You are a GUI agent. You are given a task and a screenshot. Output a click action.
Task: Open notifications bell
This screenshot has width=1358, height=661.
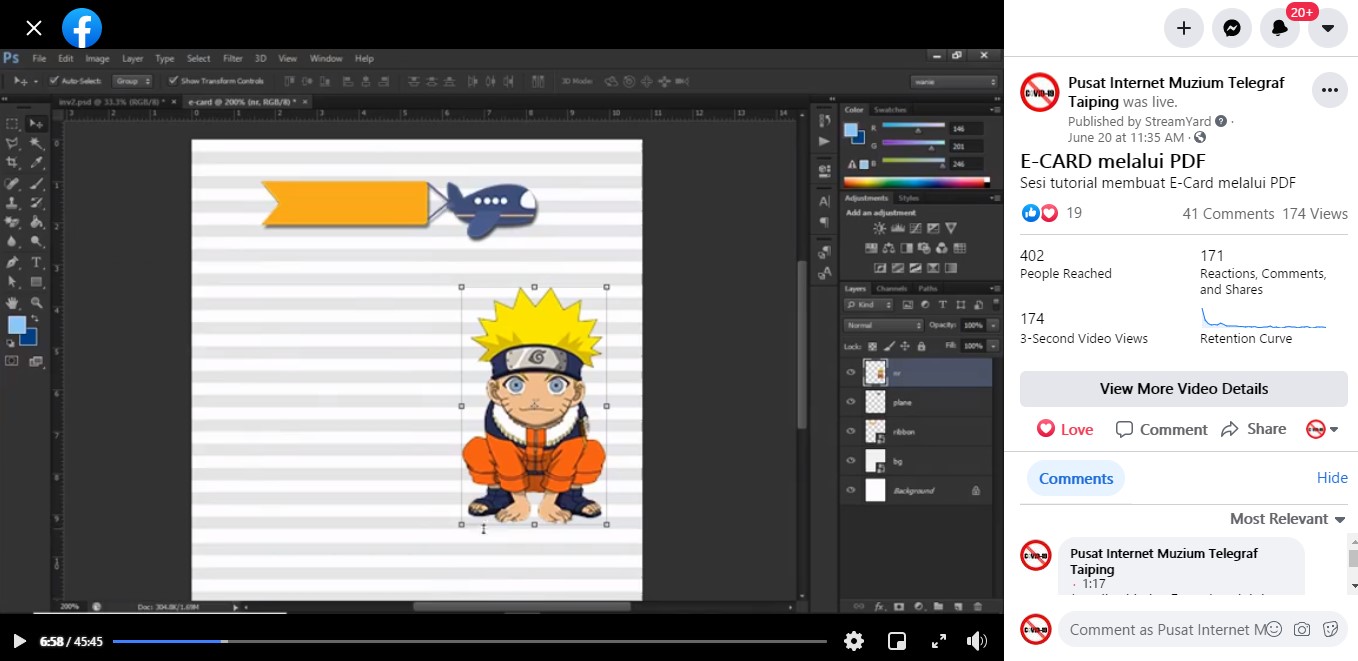coord(1280,28)
